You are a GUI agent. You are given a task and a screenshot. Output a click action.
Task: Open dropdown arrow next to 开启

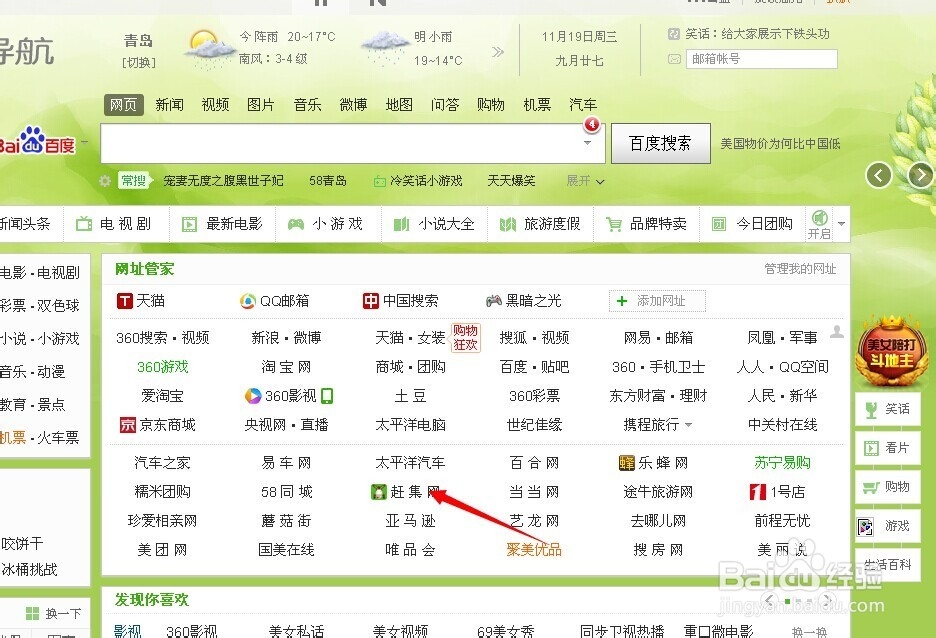841,224
